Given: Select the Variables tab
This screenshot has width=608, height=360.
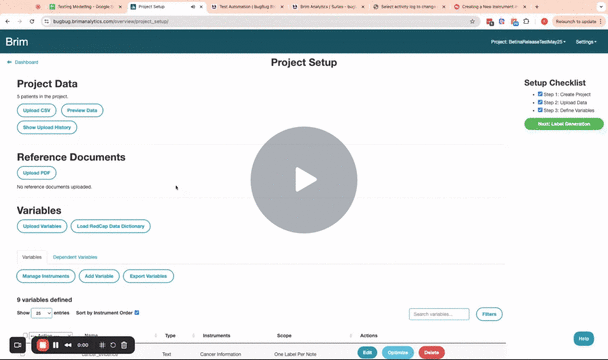Looking at the screenshot, I should pyautogui.click(x=32, y=257).
